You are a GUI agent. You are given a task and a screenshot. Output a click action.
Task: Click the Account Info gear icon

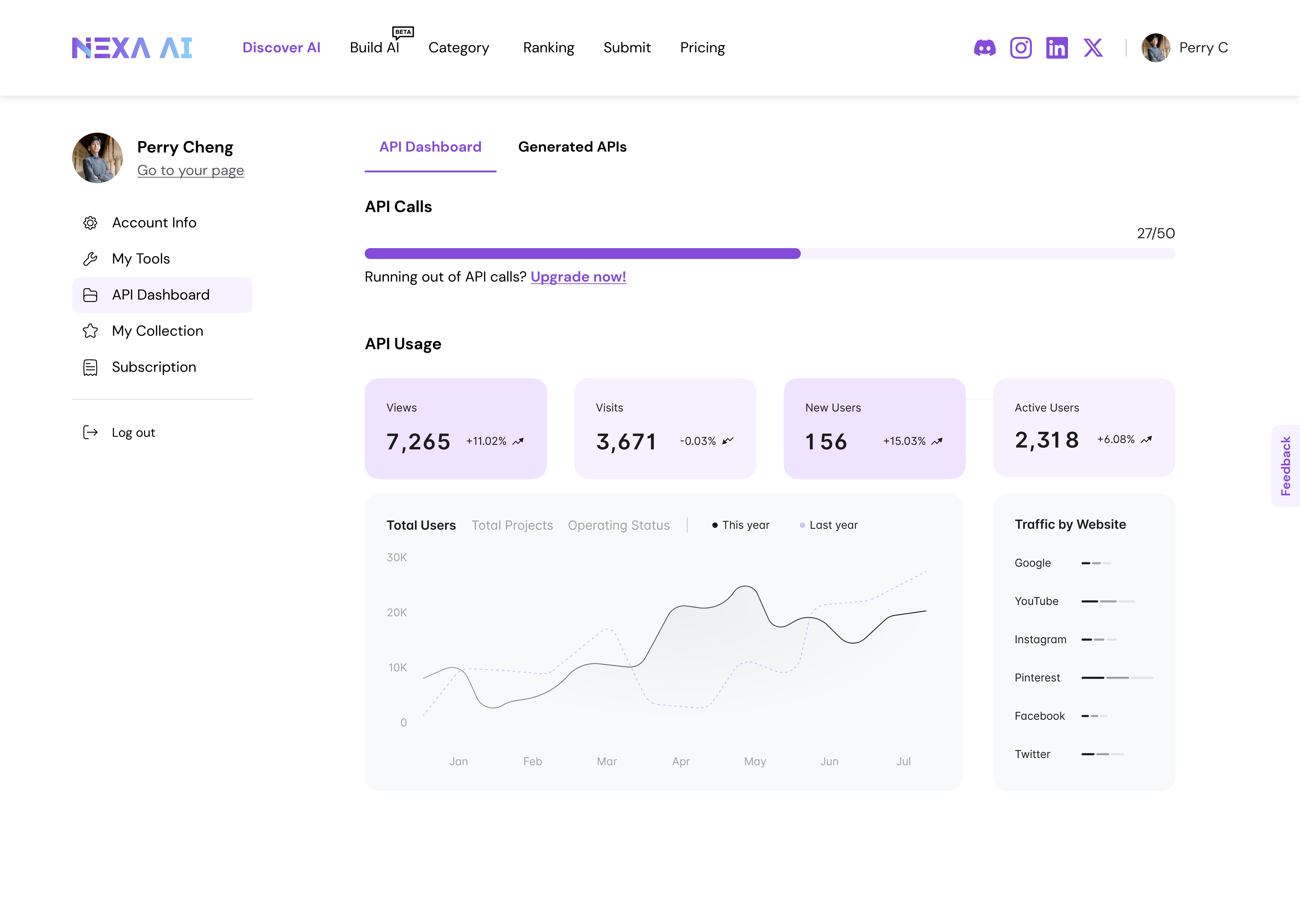pos(90,222)
